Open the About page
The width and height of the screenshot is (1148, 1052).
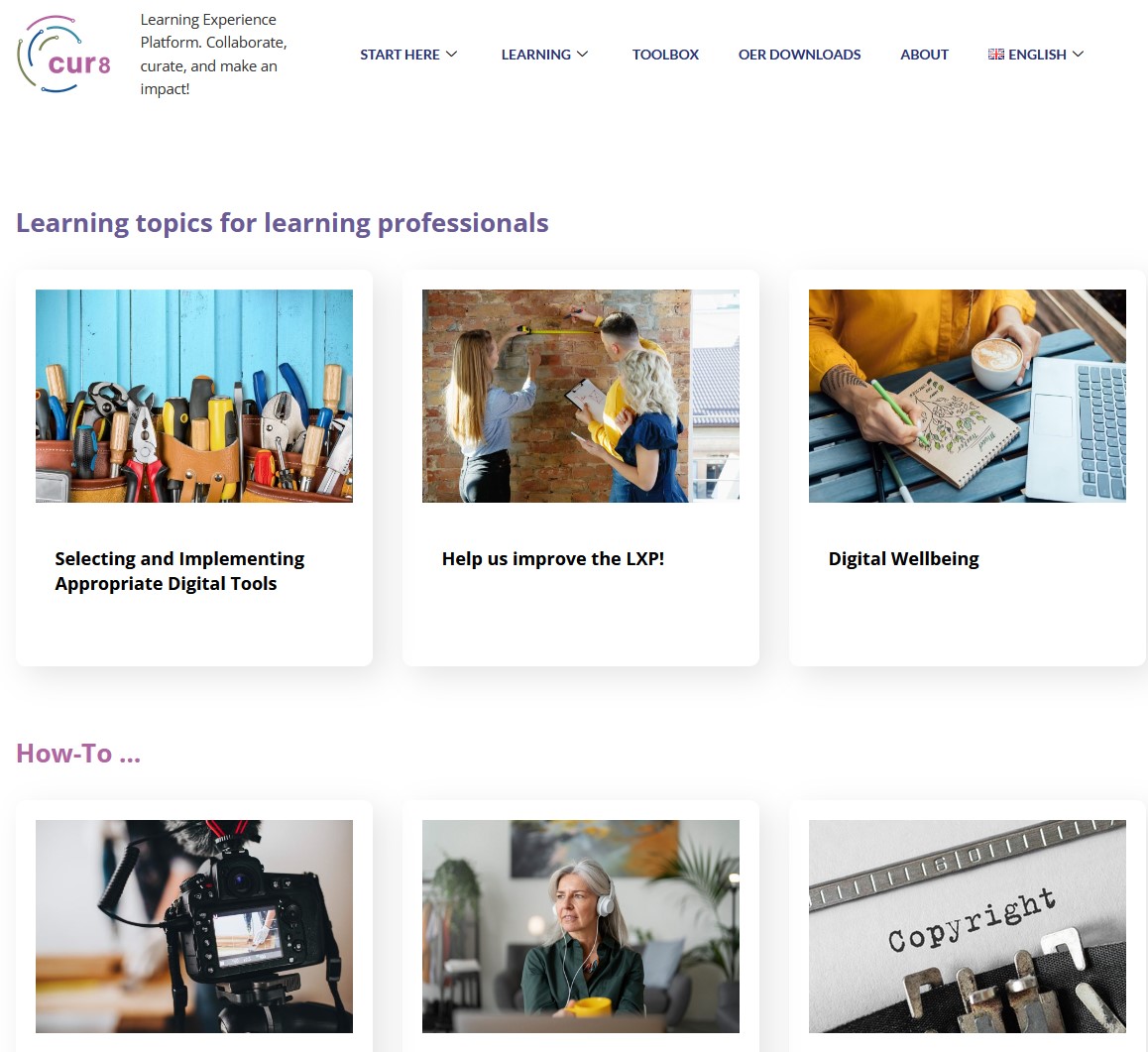click(924, 55)
